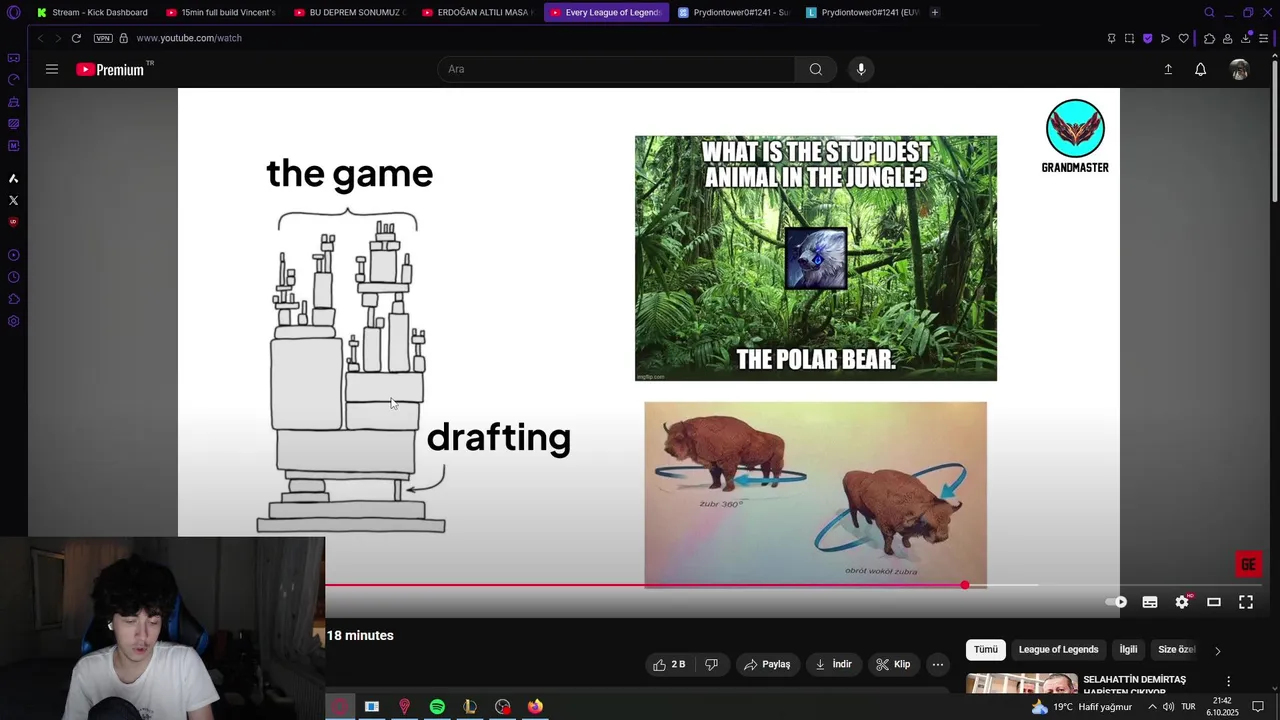Click the Ara search field

pyautogui.click(x=616, y=69)
